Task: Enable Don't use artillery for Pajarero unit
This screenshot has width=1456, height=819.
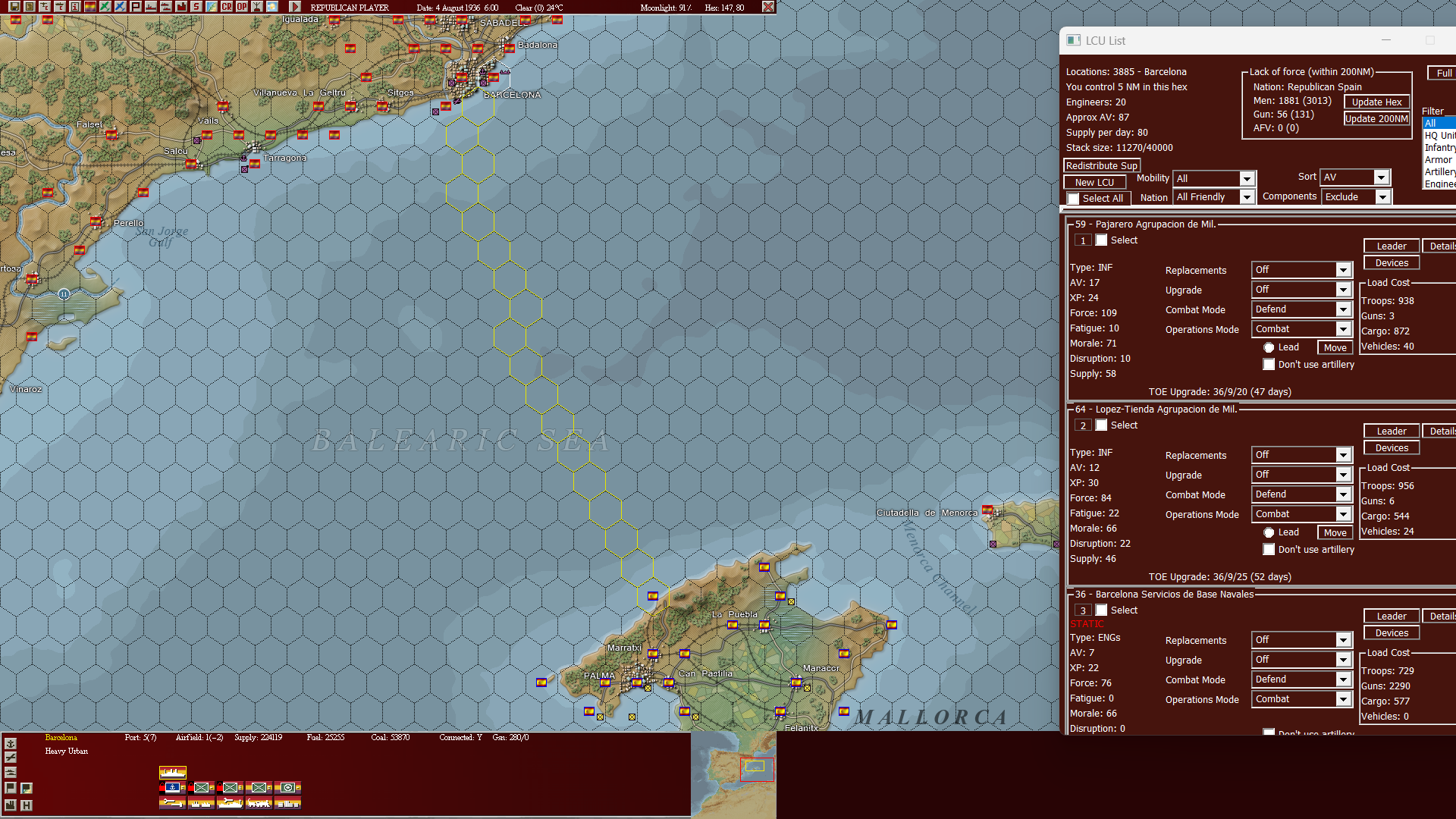Action: click(1269, 365)
